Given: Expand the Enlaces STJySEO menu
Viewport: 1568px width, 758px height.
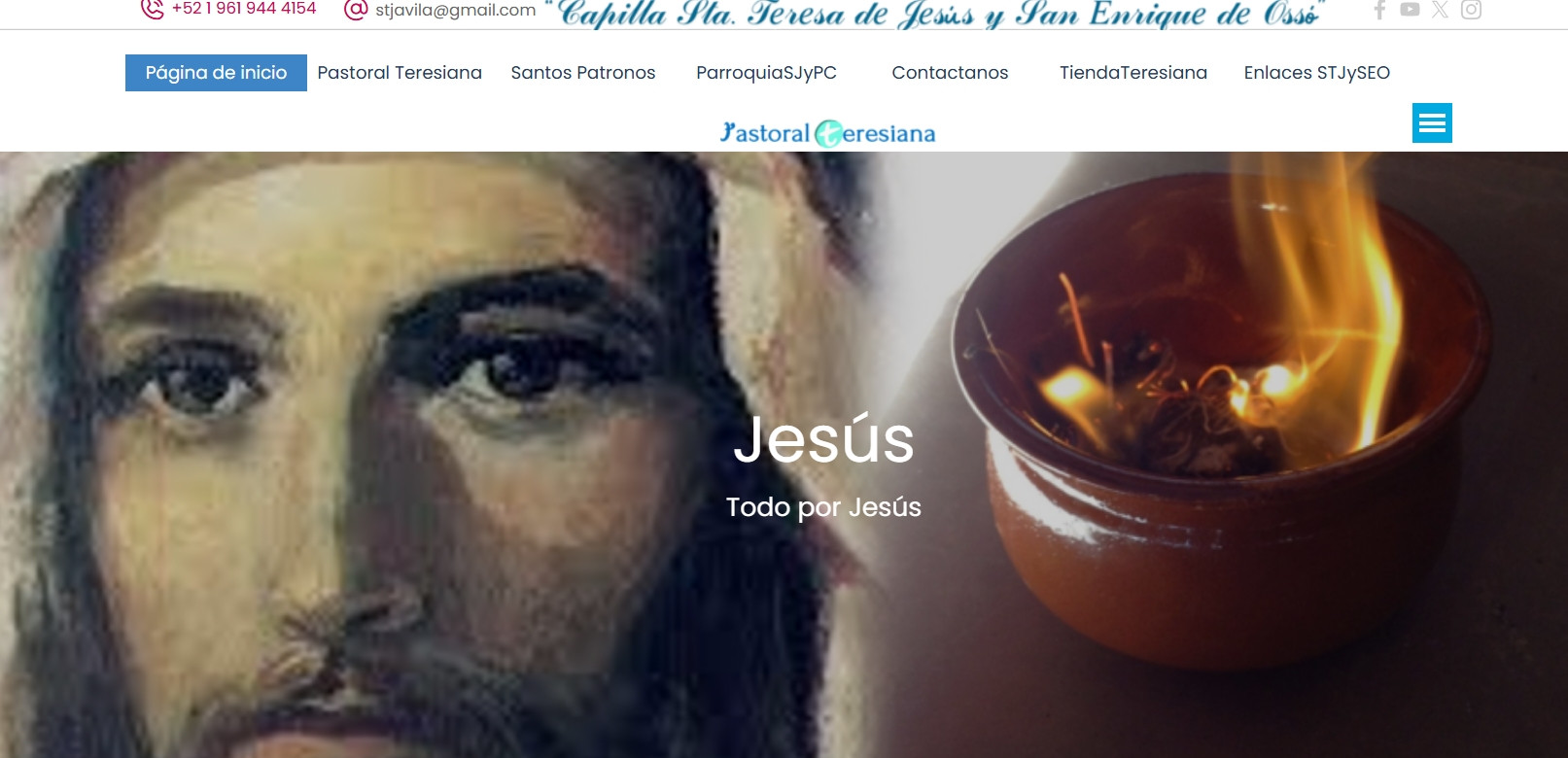Looking at the screenshot, I should pos(1317,73).
